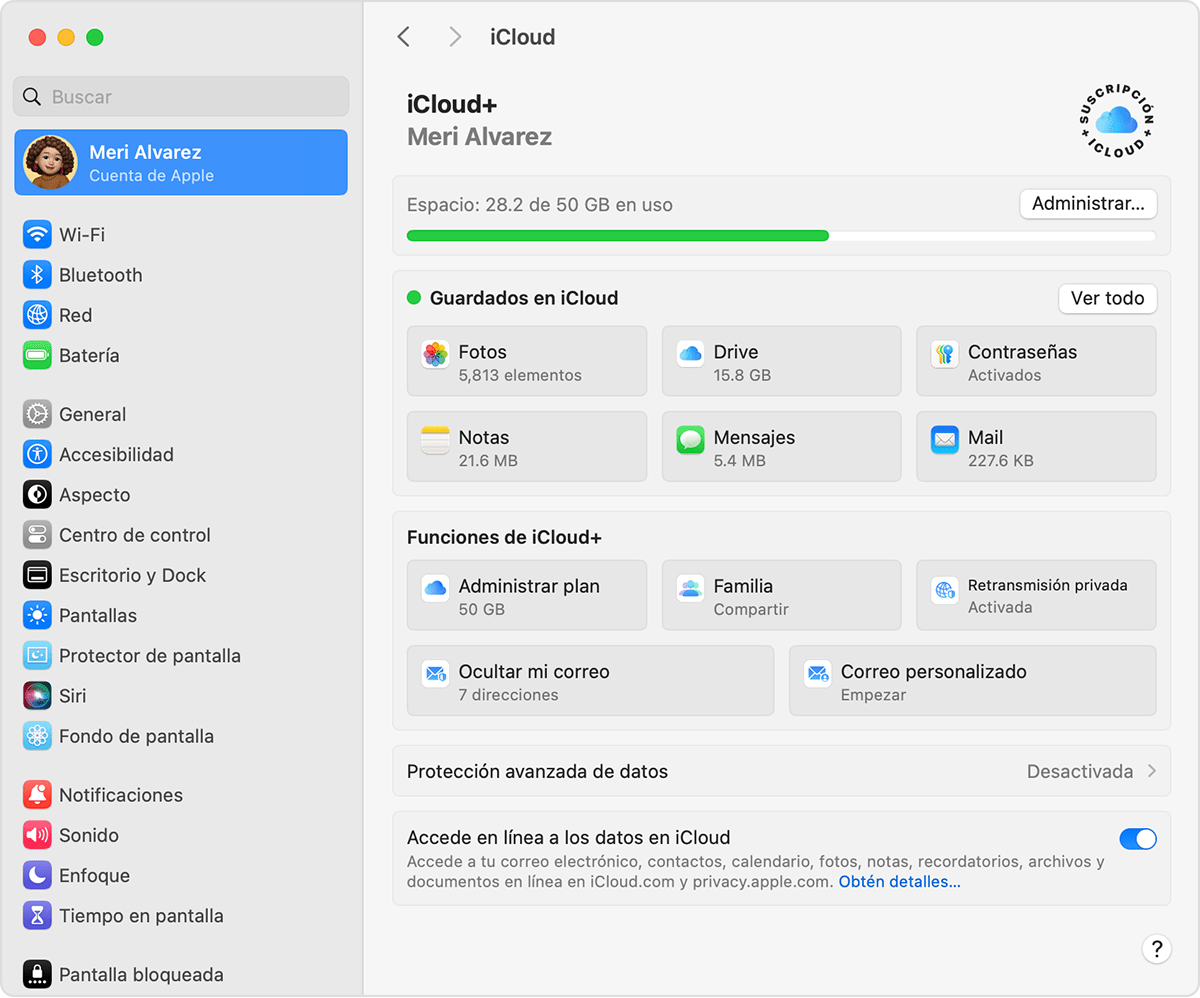Open Bluetooth settings in sidebar

click(x=100, y=275)
